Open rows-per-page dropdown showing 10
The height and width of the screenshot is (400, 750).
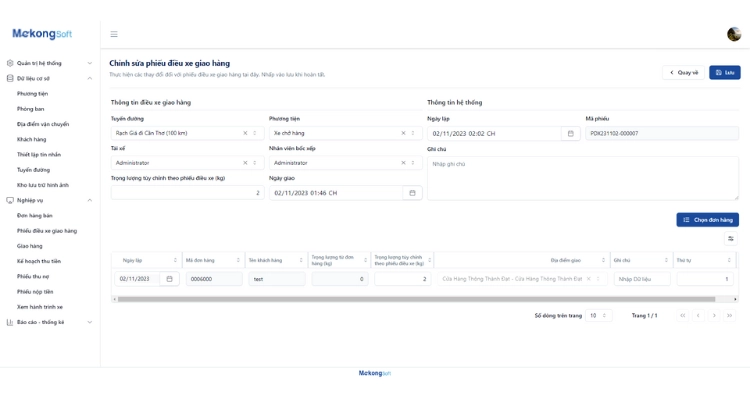[x=598, y=316]
